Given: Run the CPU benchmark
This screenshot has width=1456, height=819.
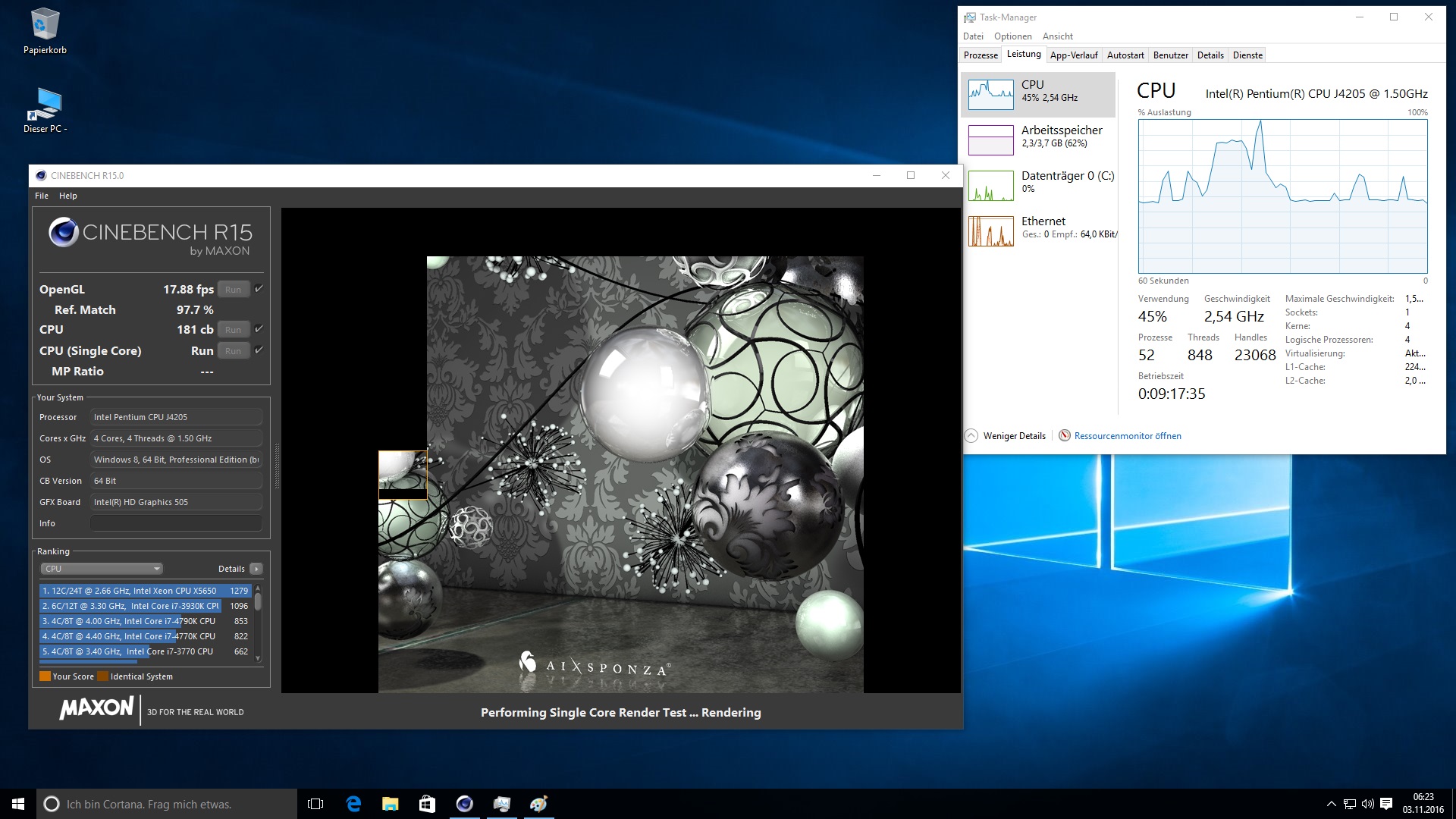Looking at the screenshot, I should (234, 329).
